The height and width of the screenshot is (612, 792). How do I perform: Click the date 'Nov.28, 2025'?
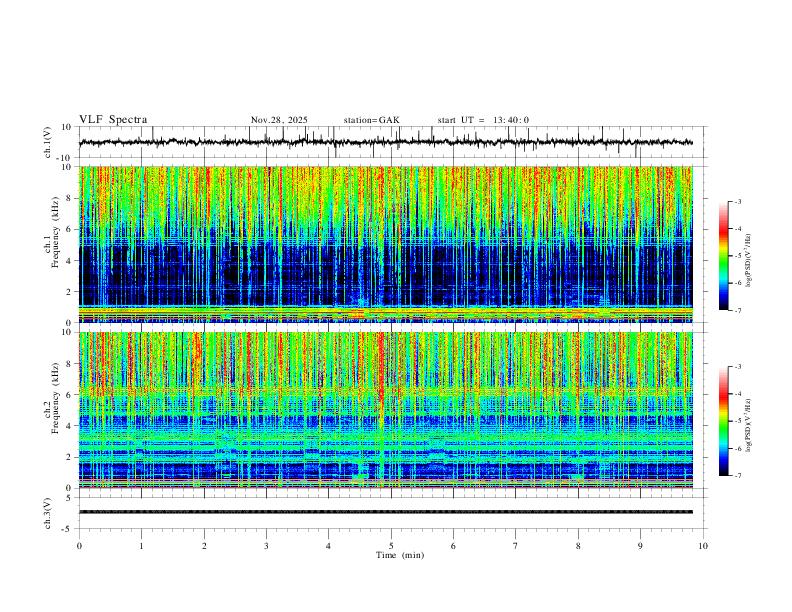click(279, 120)
